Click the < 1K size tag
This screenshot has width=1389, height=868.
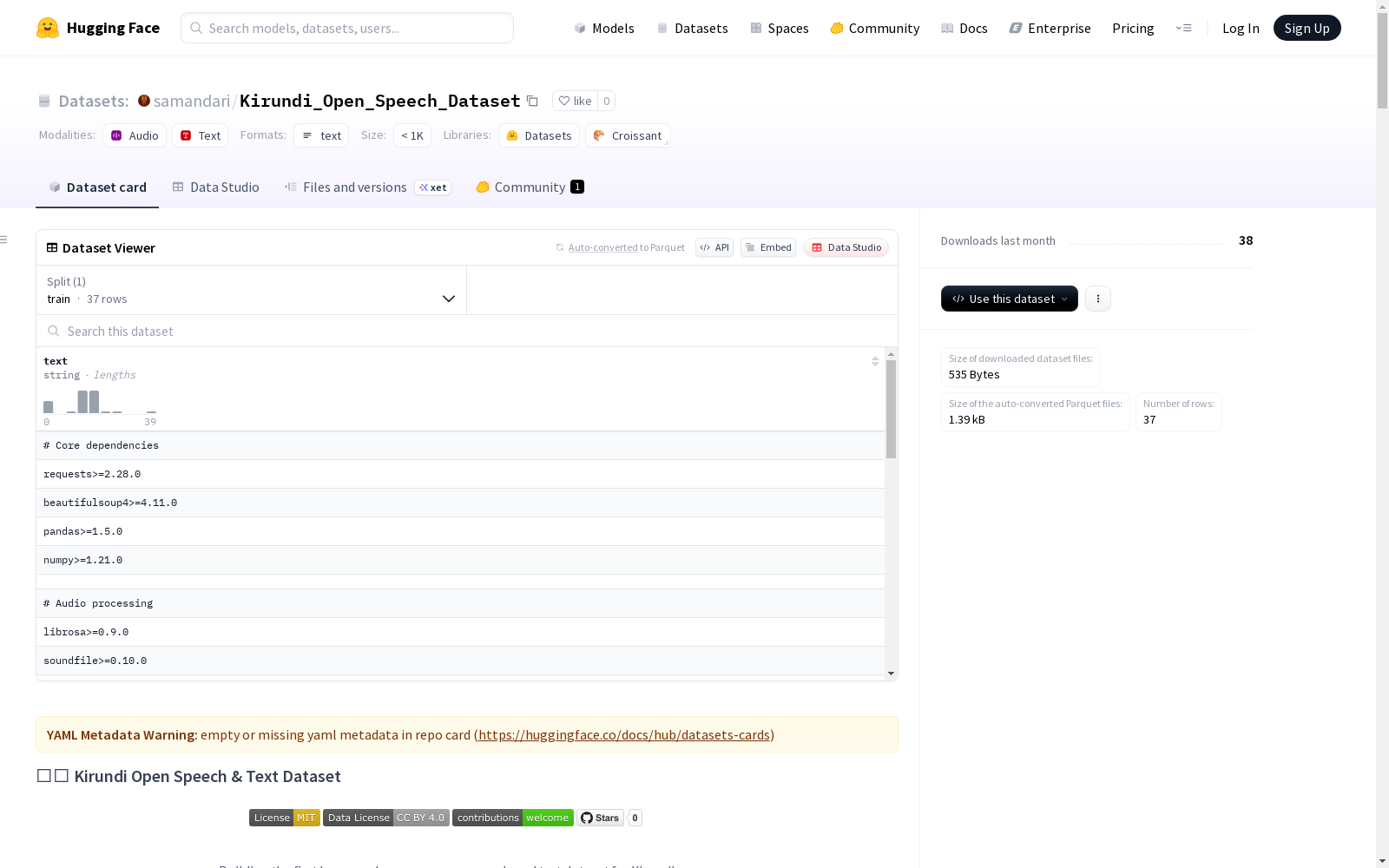pyautogui.click(x=412, y=135)
